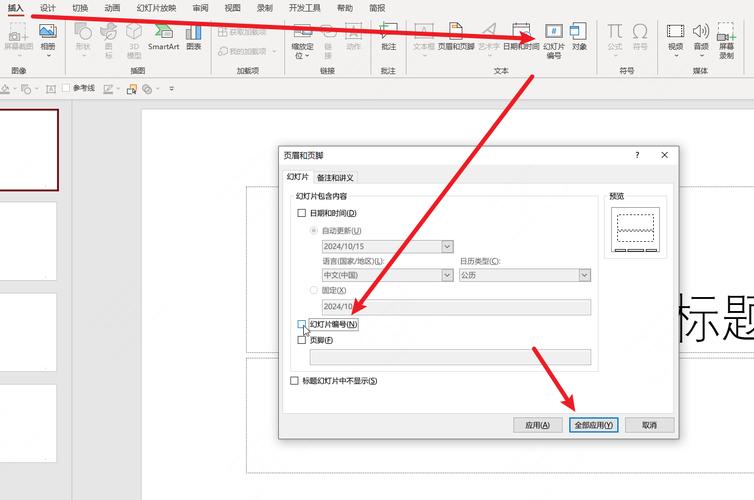Check the 幻灯片编号 checkbox in dialog
The image size is (754, 500).
pos(302,325)
